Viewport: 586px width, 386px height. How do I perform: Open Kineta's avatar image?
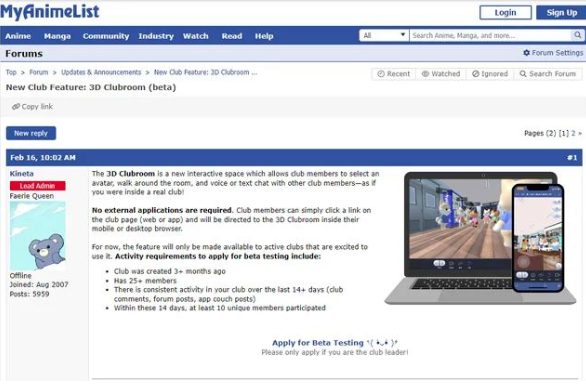tap(38, 236)
